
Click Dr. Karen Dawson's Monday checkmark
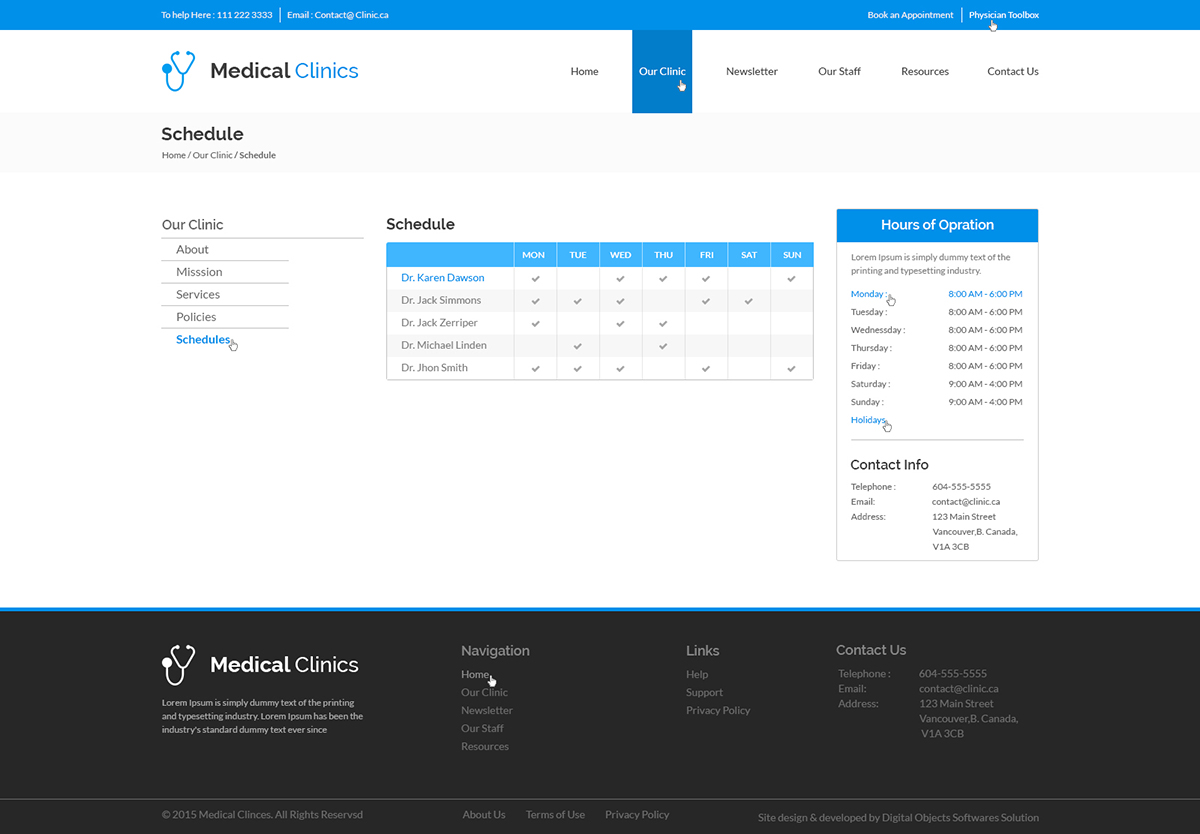click(535, 278)
